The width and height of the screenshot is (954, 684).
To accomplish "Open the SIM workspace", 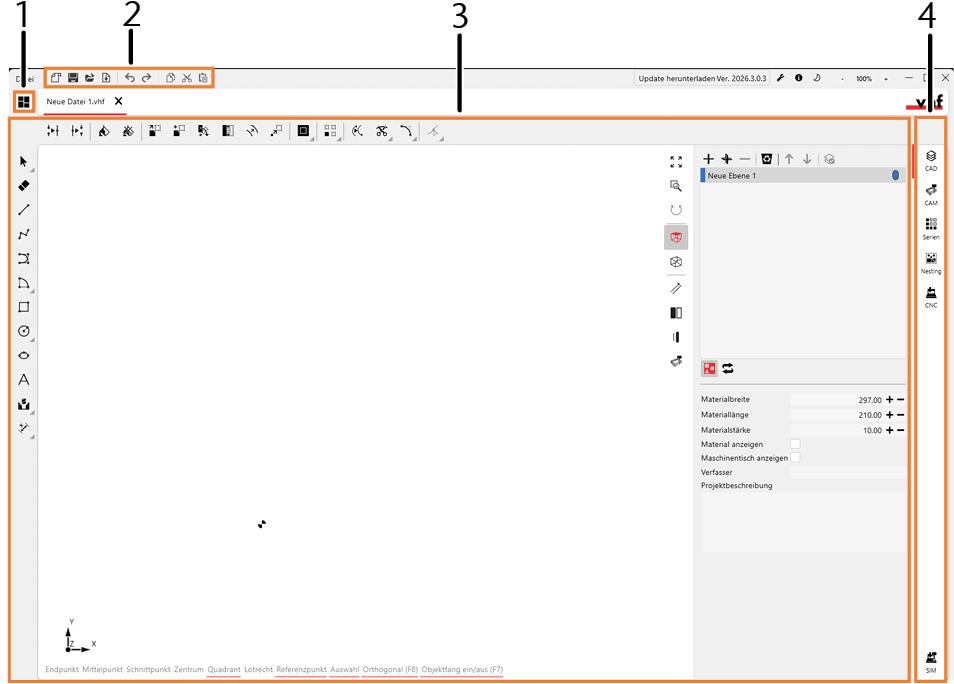I will pos(931,662).
